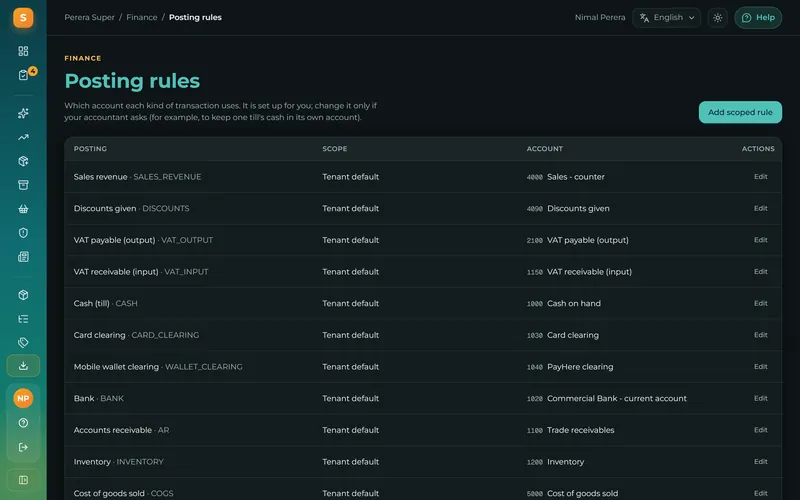
Task: Open the archive box icon in sidebar
Action: [x=23, y=185]
